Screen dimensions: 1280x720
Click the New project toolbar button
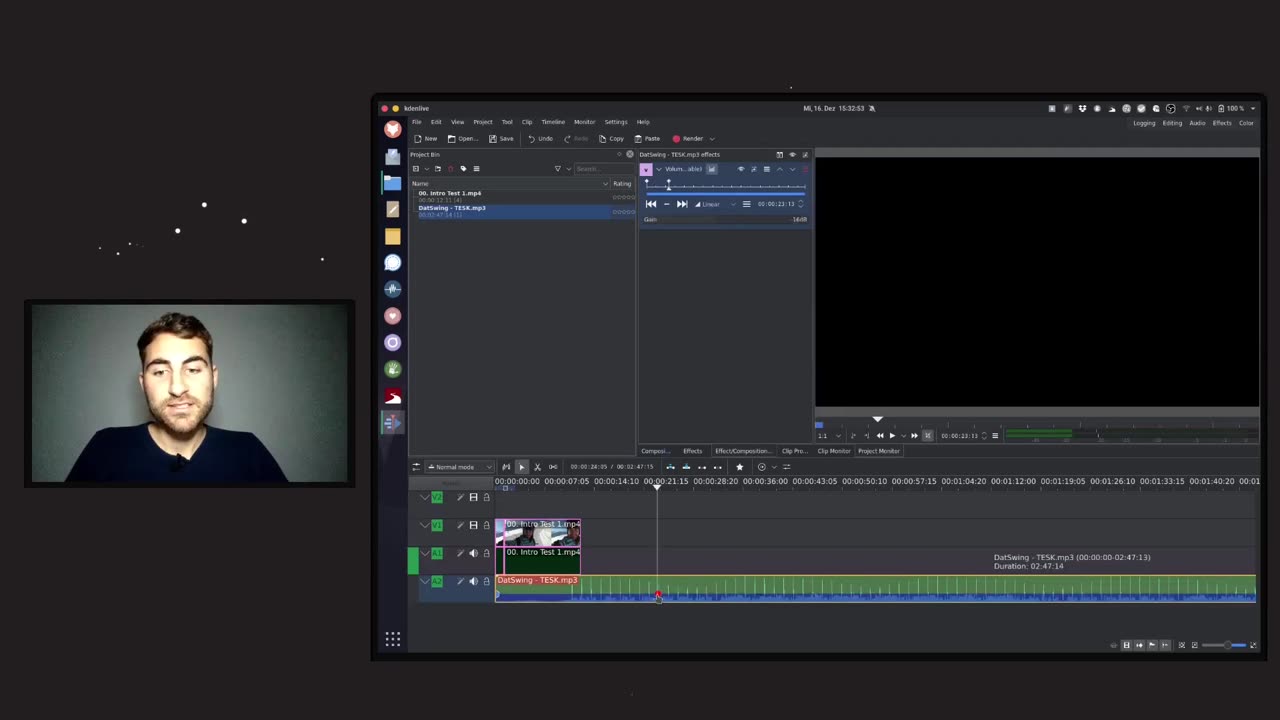coord(426,138)
